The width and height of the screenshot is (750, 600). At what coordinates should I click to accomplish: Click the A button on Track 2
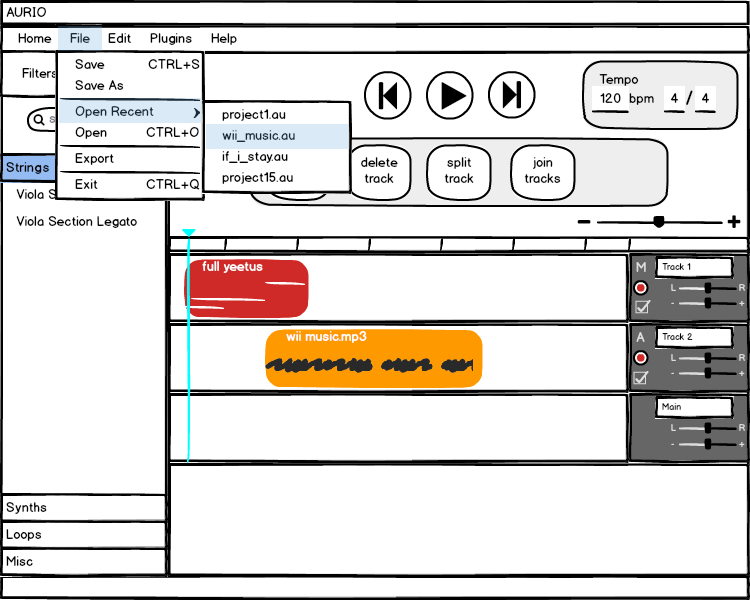[x=640, y=337]
